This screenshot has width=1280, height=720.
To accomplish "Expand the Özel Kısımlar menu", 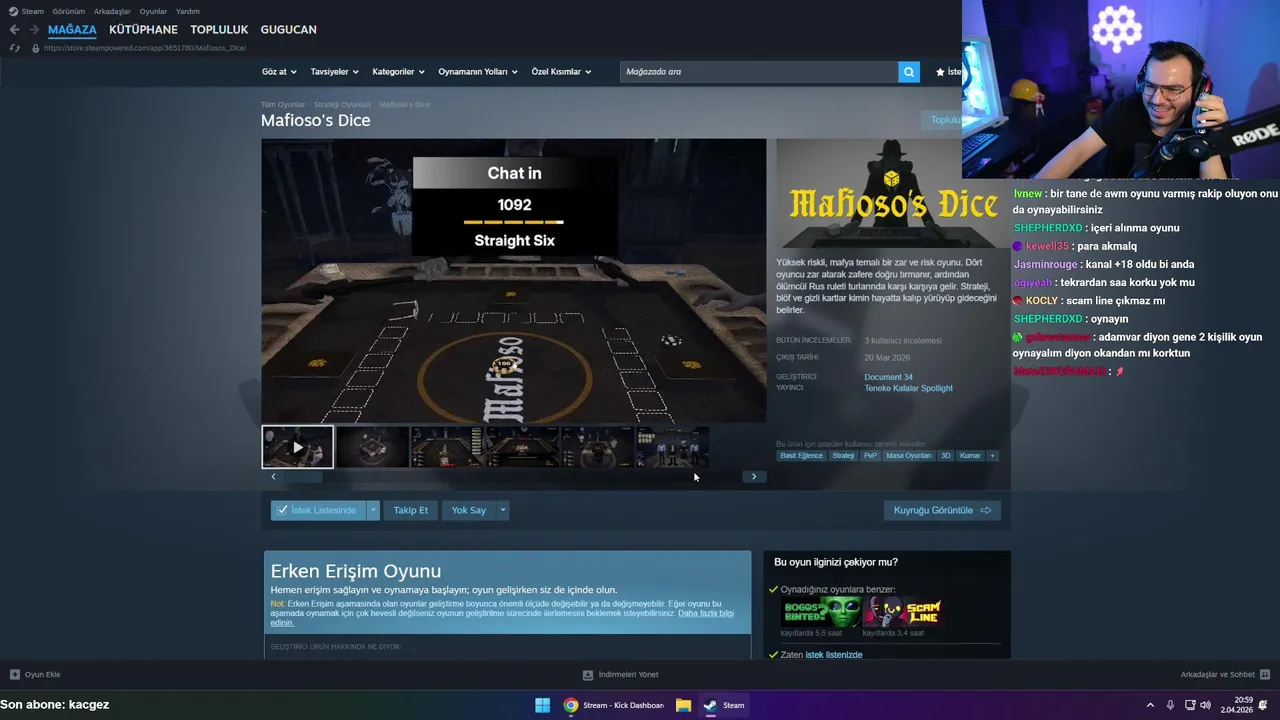I will (x=561, y=72).
